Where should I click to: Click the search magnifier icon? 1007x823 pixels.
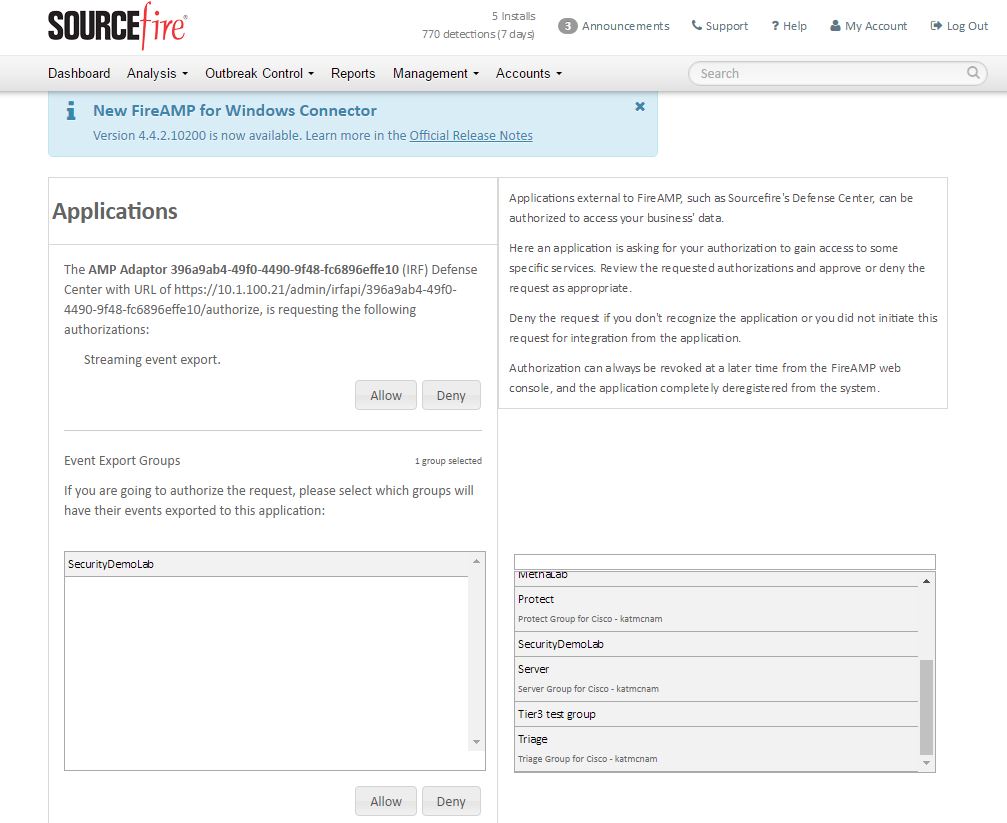(x=974, y=73)
